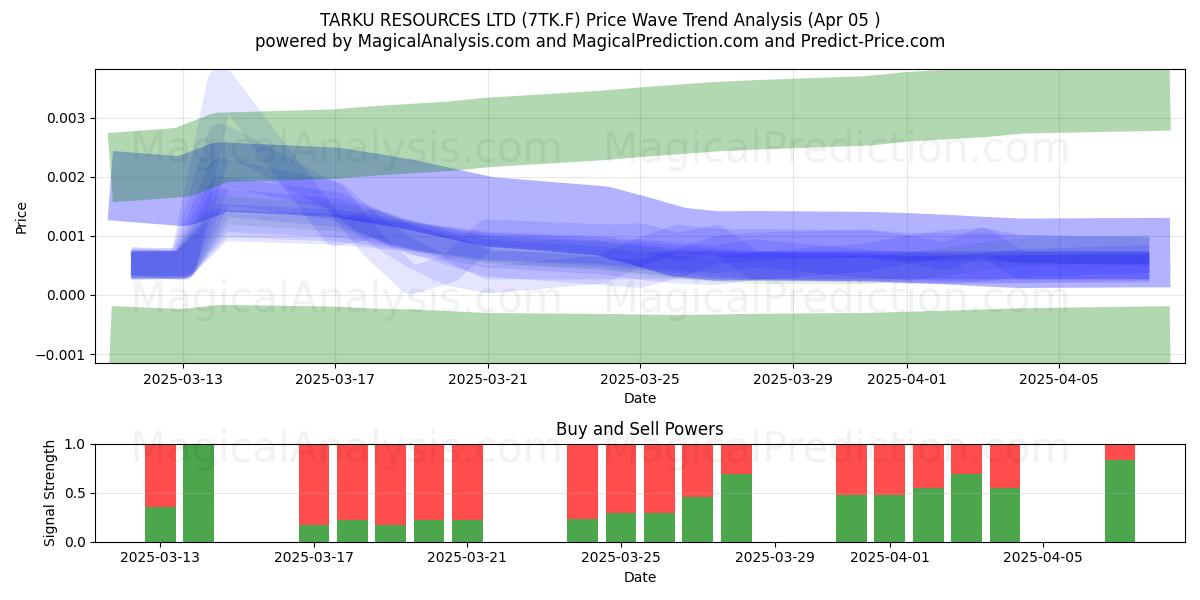Click price chart tick label '2025-04-01'
This screenshot has width=1200, height=600.
907,379
